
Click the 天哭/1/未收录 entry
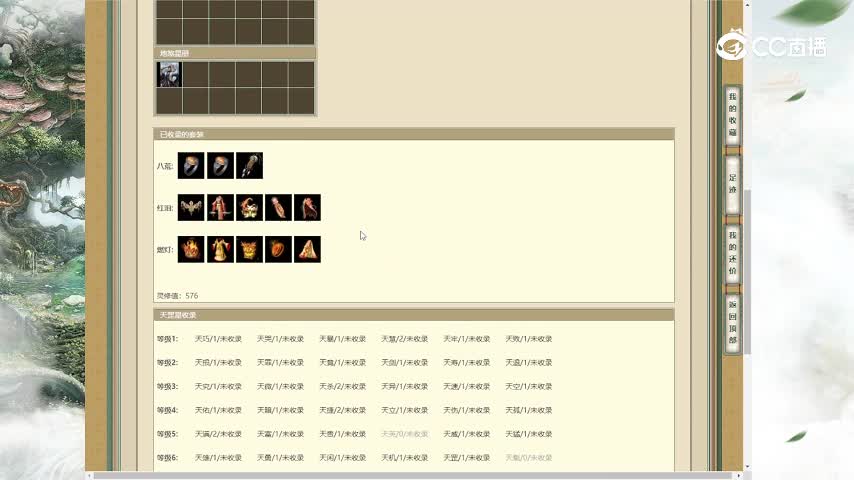[280, 339]
